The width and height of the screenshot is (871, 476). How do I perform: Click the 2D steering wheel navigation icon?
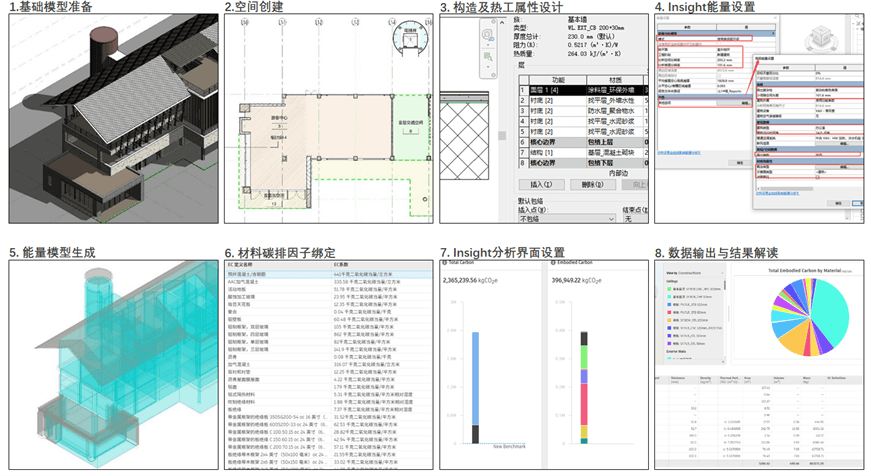pos(487,35)
